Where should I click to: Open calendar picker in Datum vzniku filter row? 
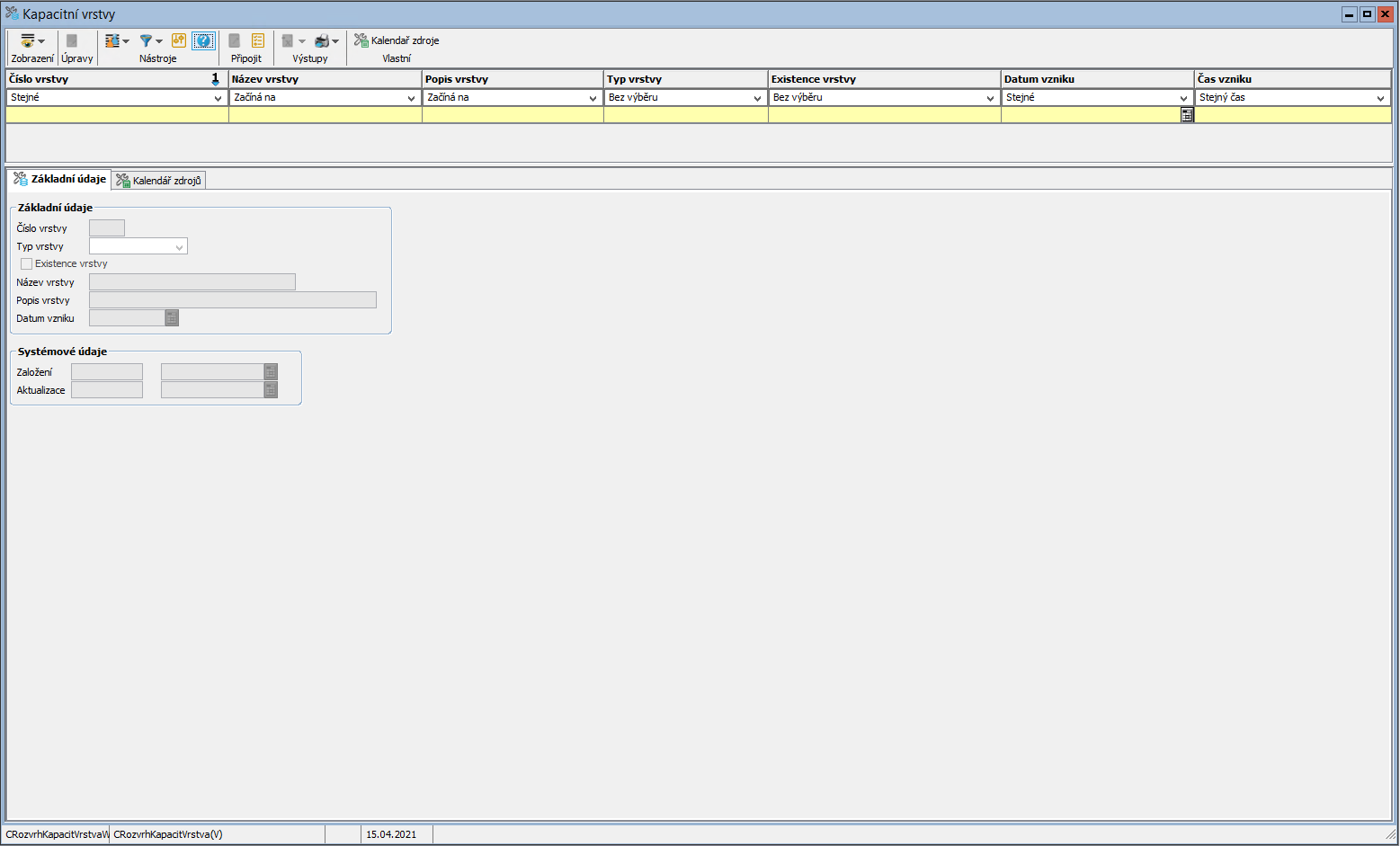1187,115
